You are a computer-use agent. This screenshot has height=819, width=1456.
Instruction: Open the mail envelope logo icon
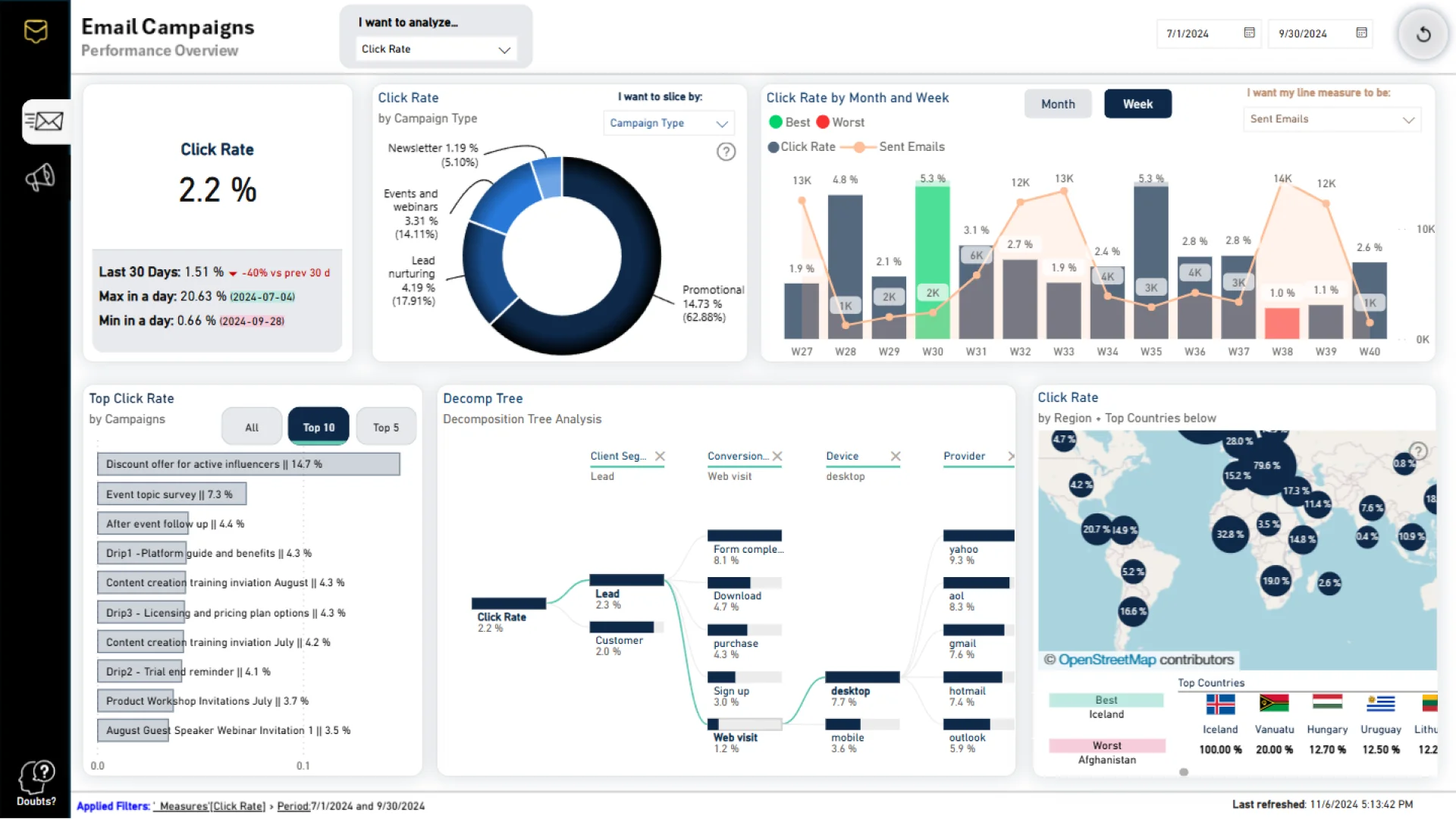click(x=36, y=31)
